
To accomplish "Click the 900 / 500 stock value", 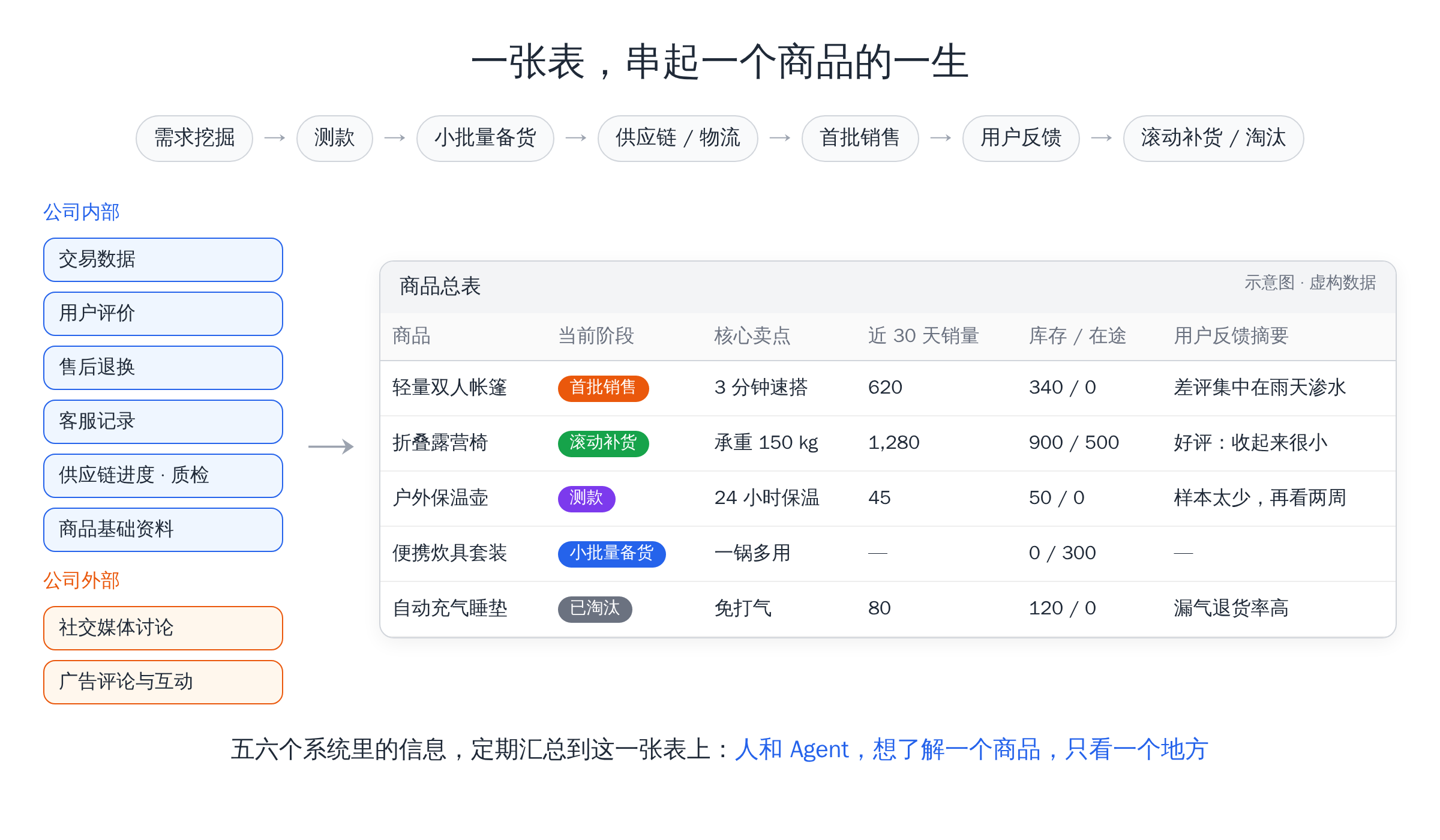I will pyautogui.click(x=1074, y=443).
